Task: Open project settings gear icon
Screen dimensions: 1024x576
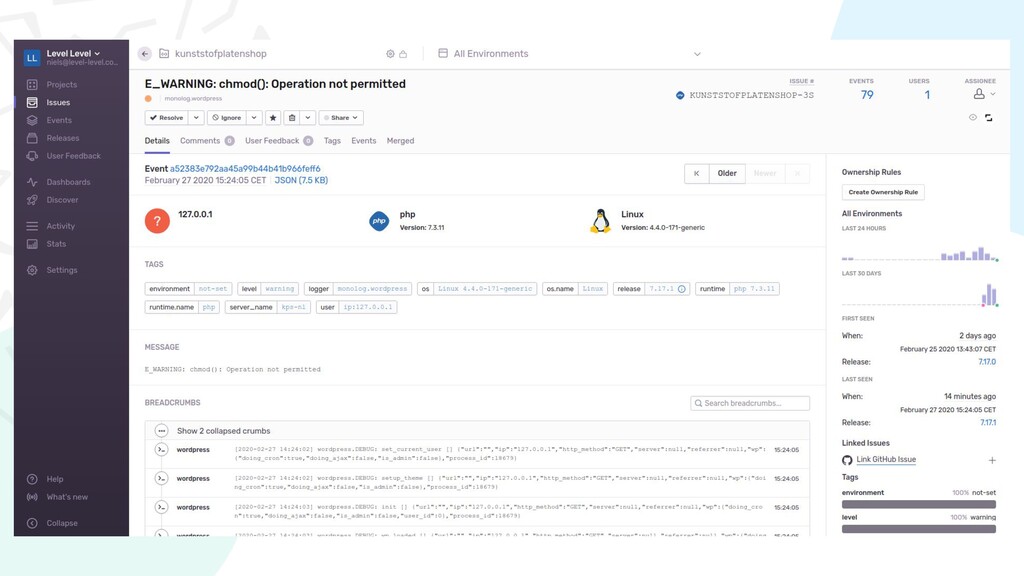Action: coord(390,54)
